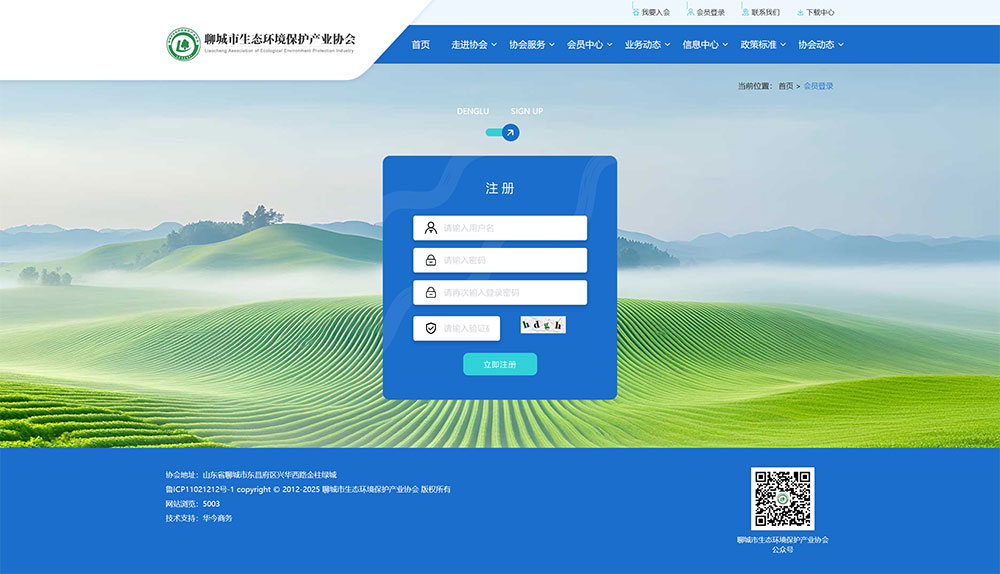
Task: Click the user icon in username field
Action: pyautogui.click(x=430, y=228)
